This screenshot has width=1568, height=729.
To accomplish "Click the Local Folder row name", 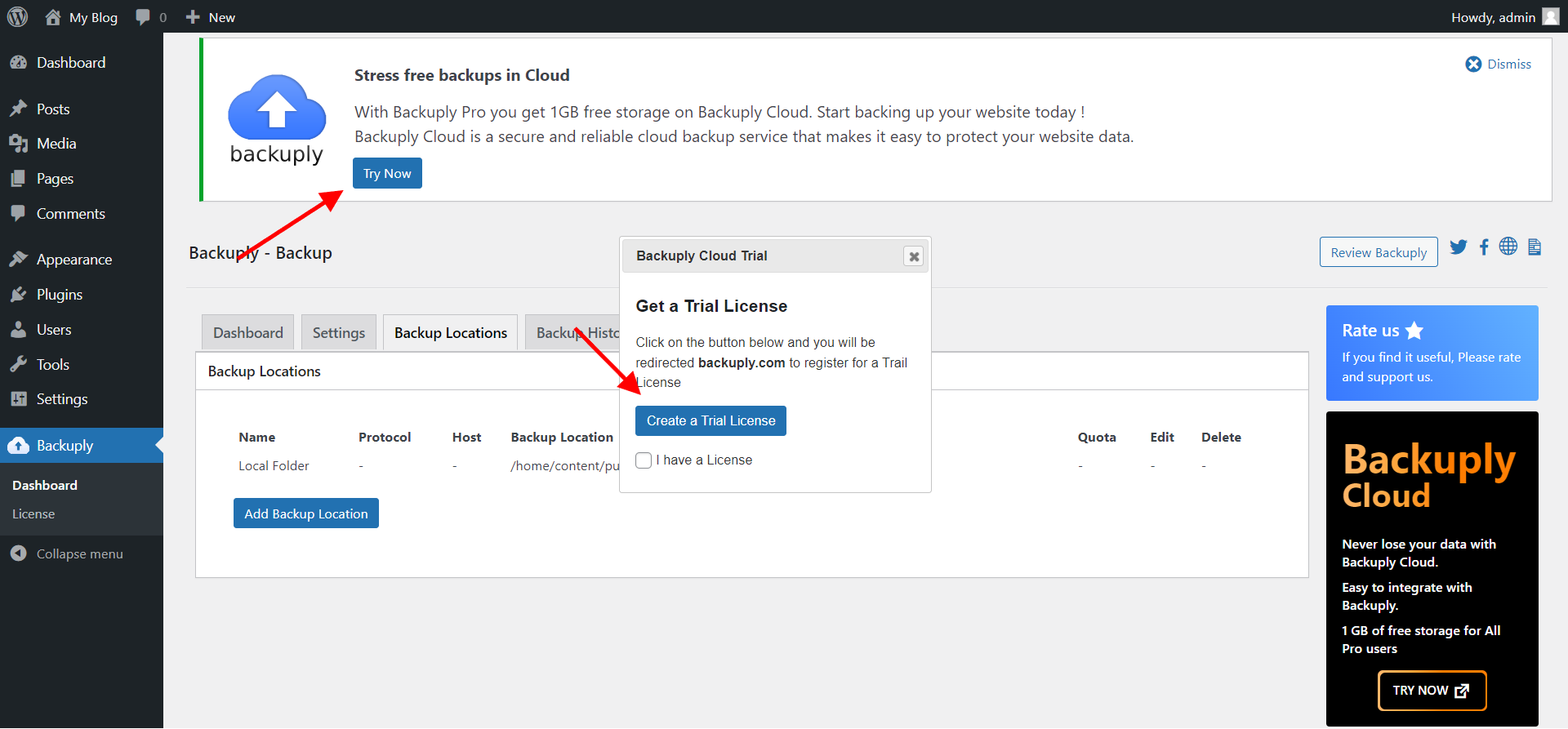I will (274, 466).
